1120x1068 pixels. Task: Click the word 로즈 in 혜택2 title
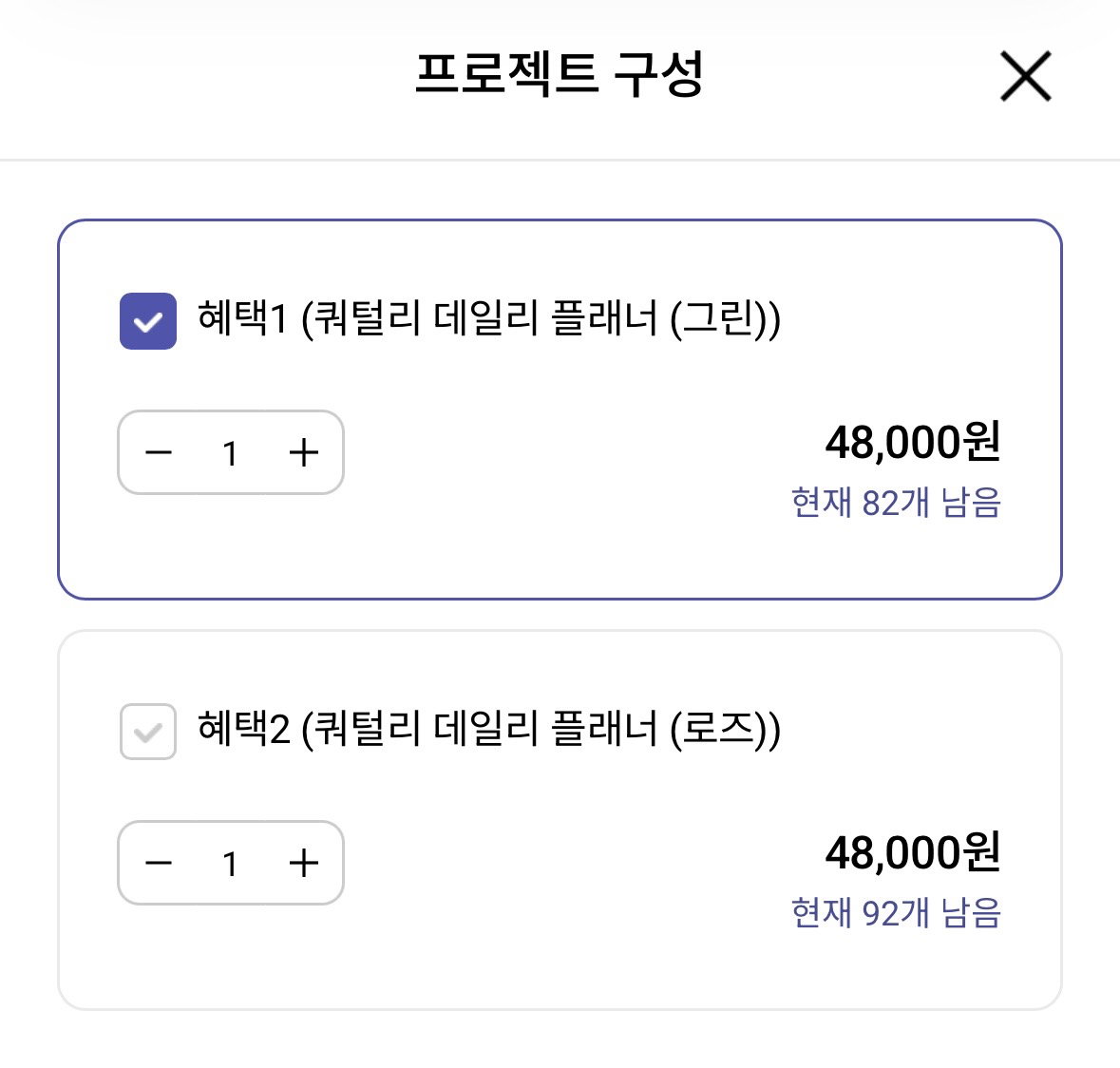pos(718,730)
